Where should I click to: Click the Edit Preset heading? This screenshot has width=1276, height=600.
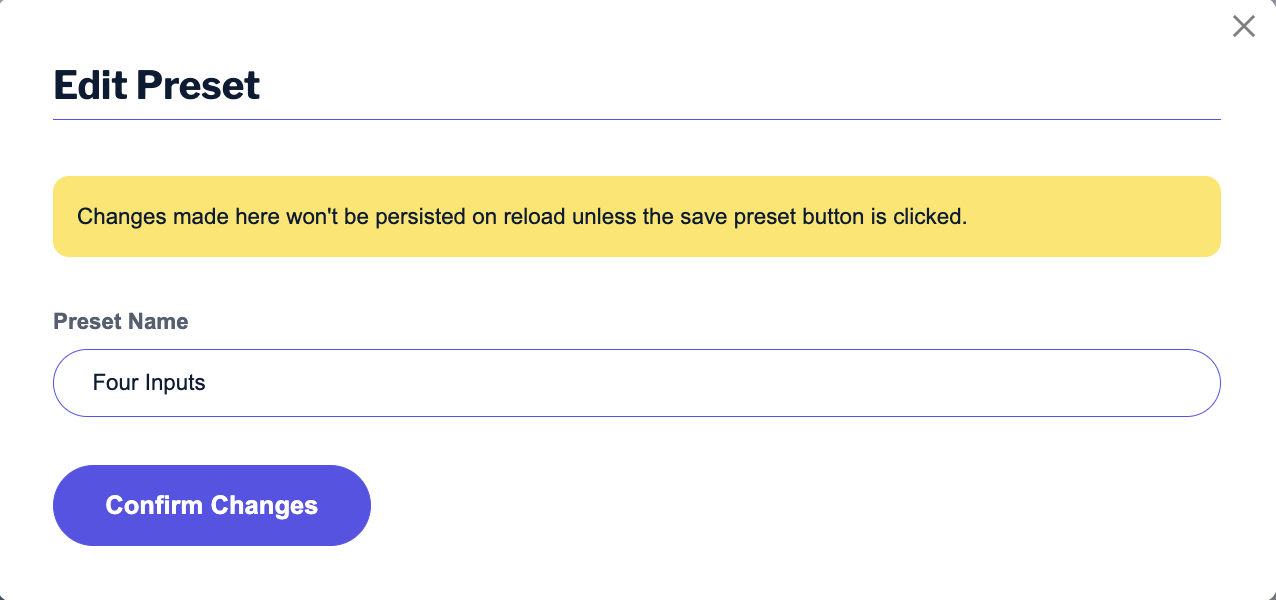(x=156, y=86)
